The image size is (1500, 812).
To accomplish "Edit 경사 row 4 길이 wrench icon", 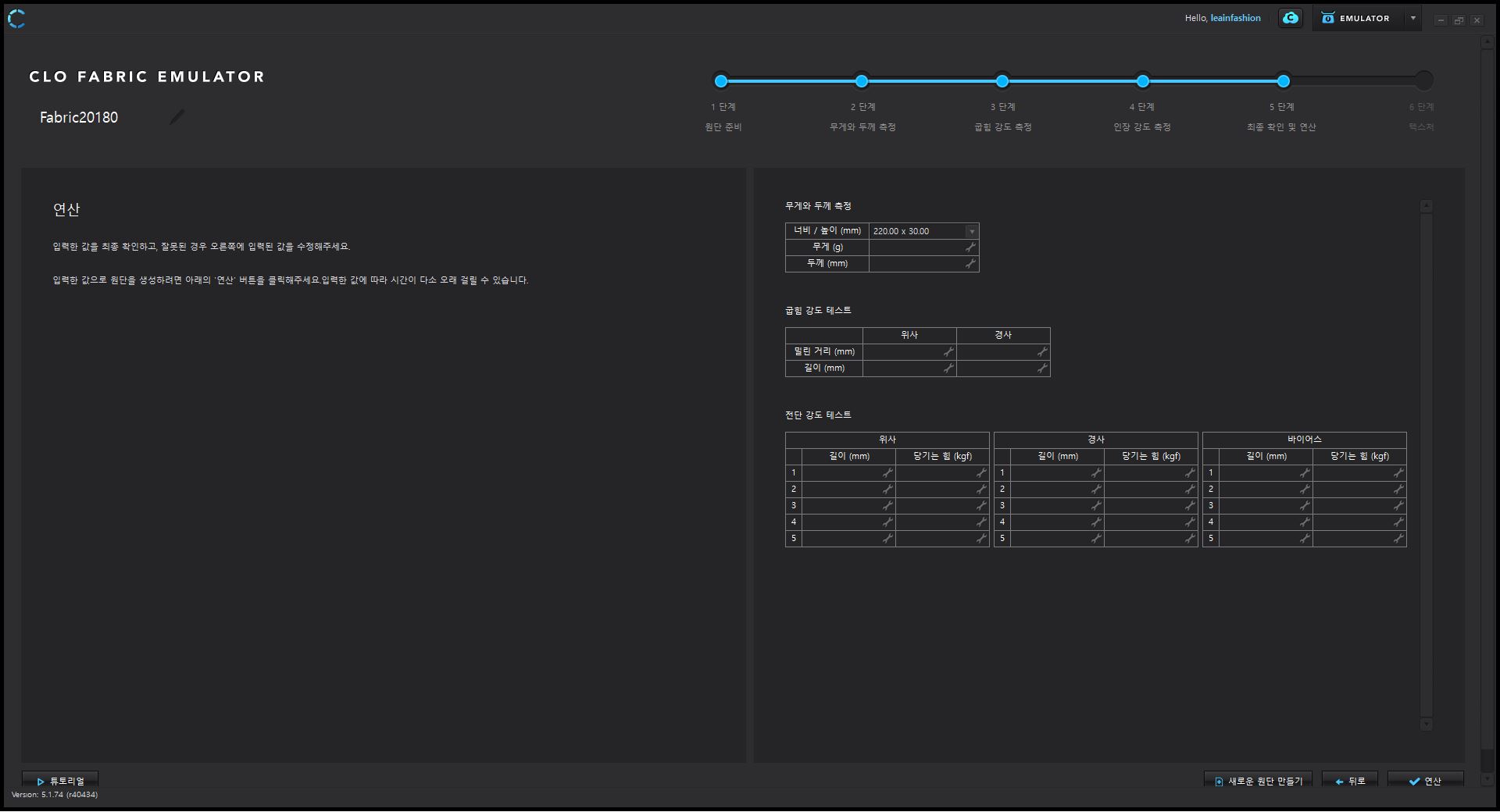I will coord(1096,522).
